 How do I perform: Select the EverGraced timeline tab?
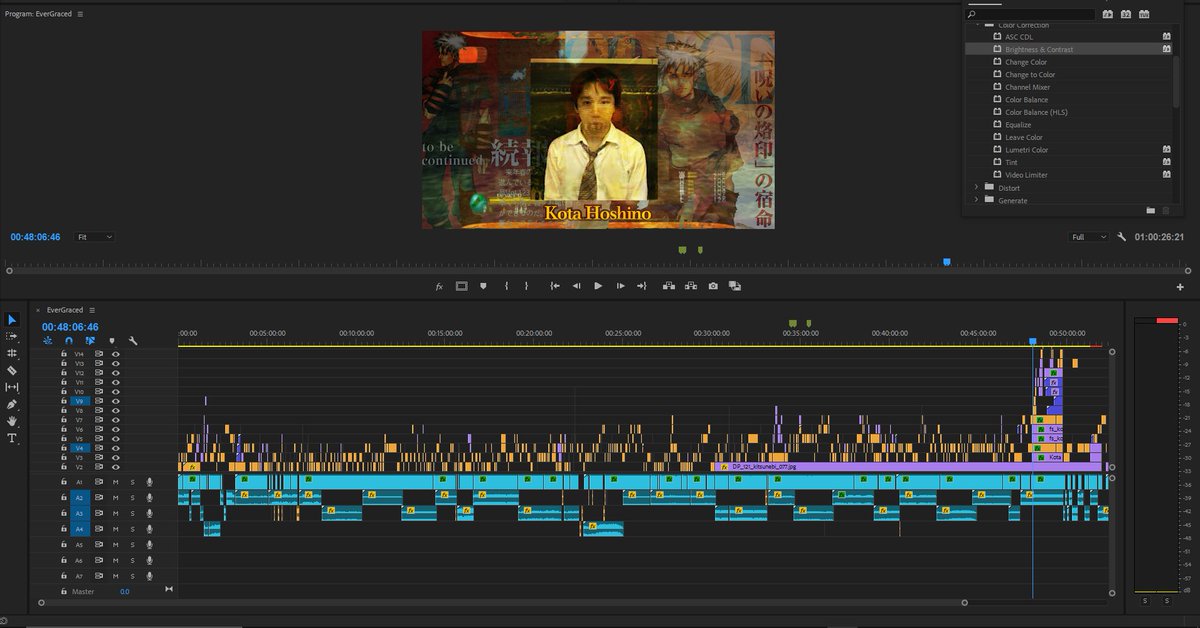[64, 310]
